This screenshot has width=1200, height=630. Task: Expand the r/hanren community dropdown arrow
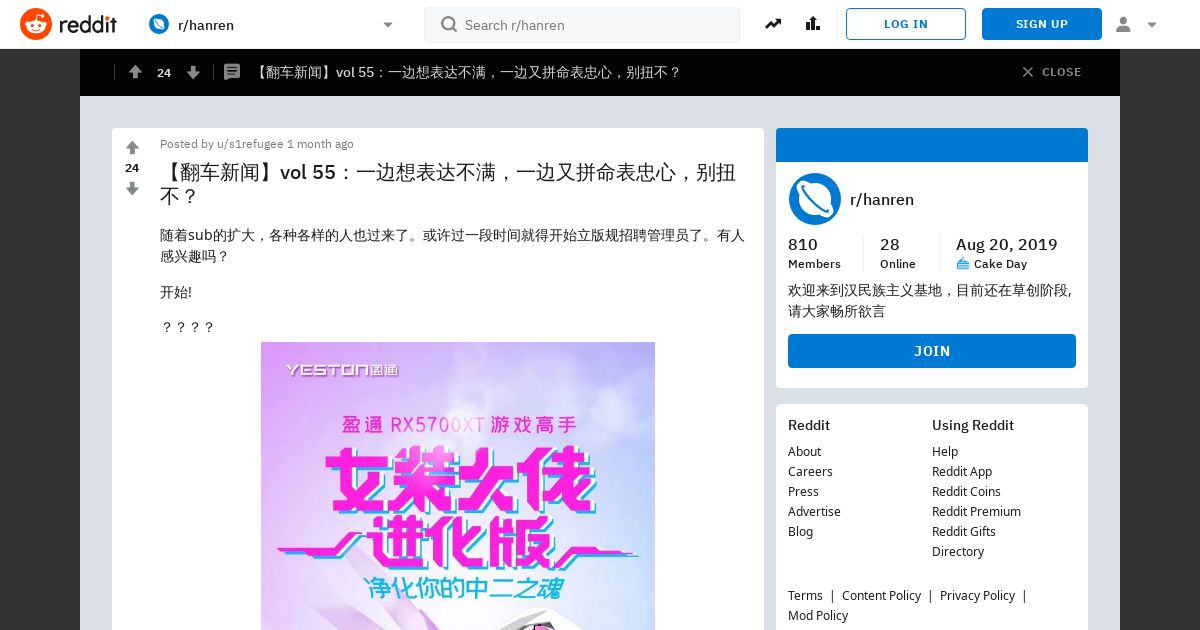pos(388,25)
